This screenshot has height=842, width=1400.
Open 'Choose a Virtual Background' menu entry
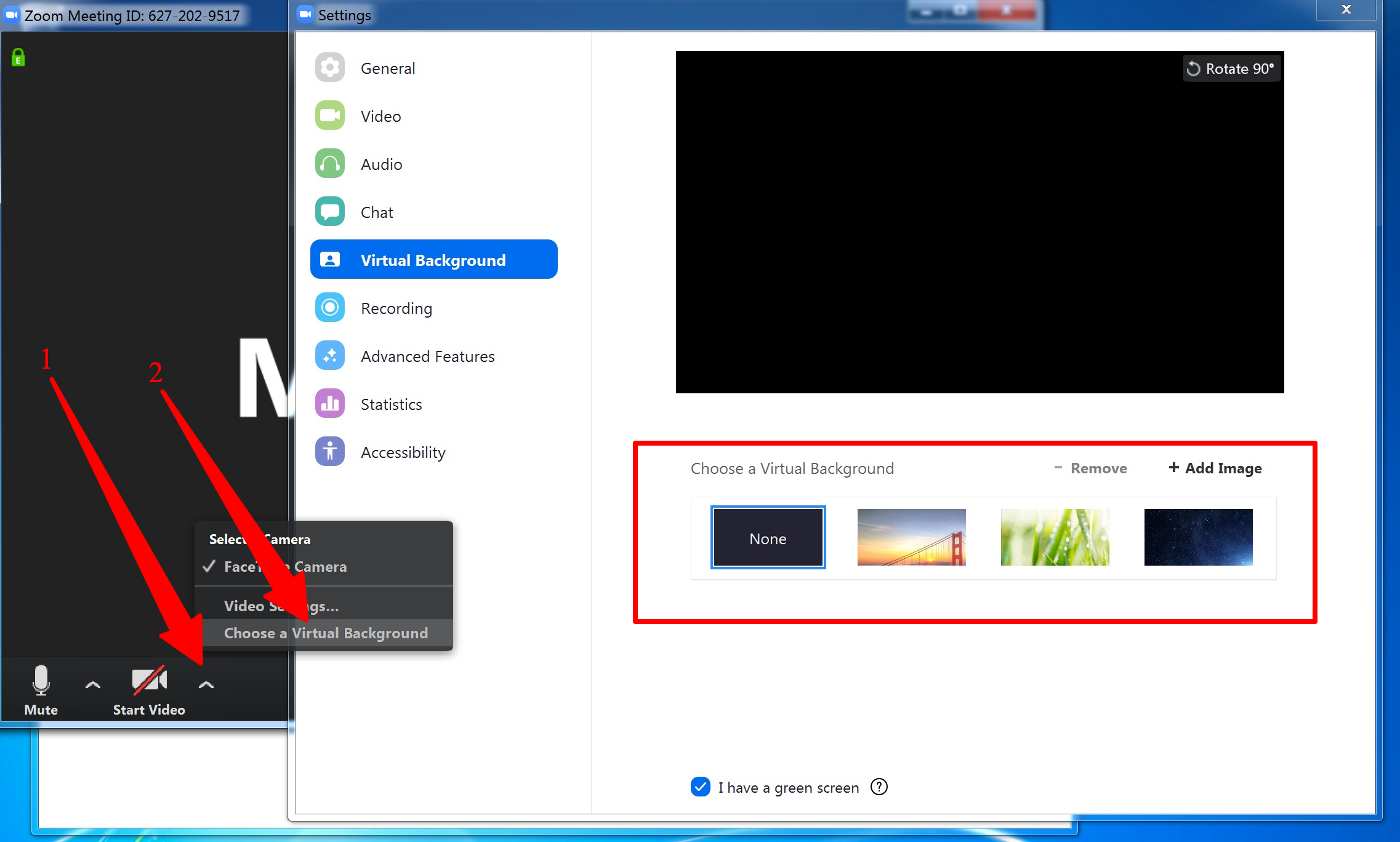click(x=326, y=633)
